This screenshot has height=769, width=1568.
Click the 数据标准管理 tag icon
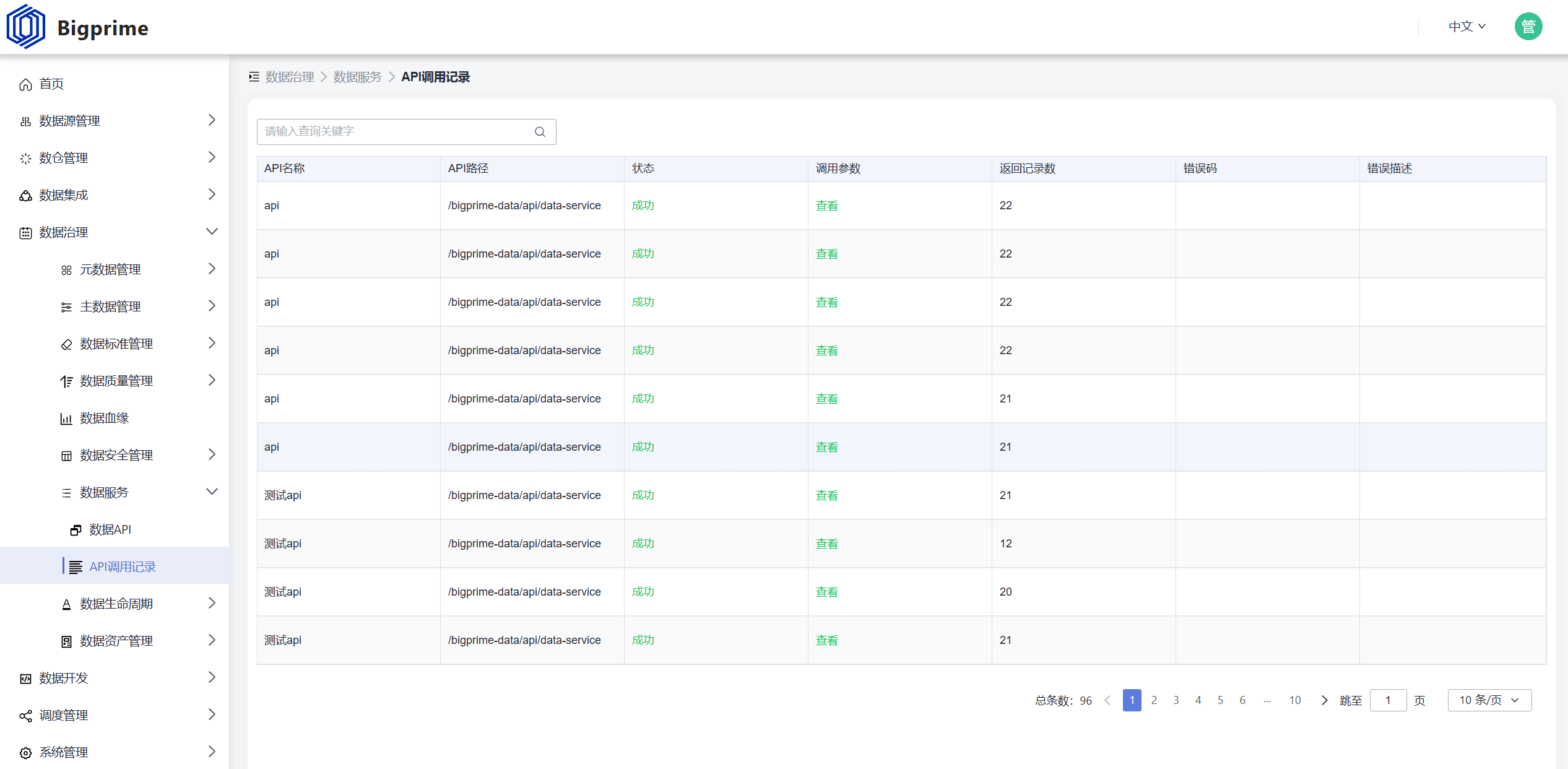(x=66, y=344)
